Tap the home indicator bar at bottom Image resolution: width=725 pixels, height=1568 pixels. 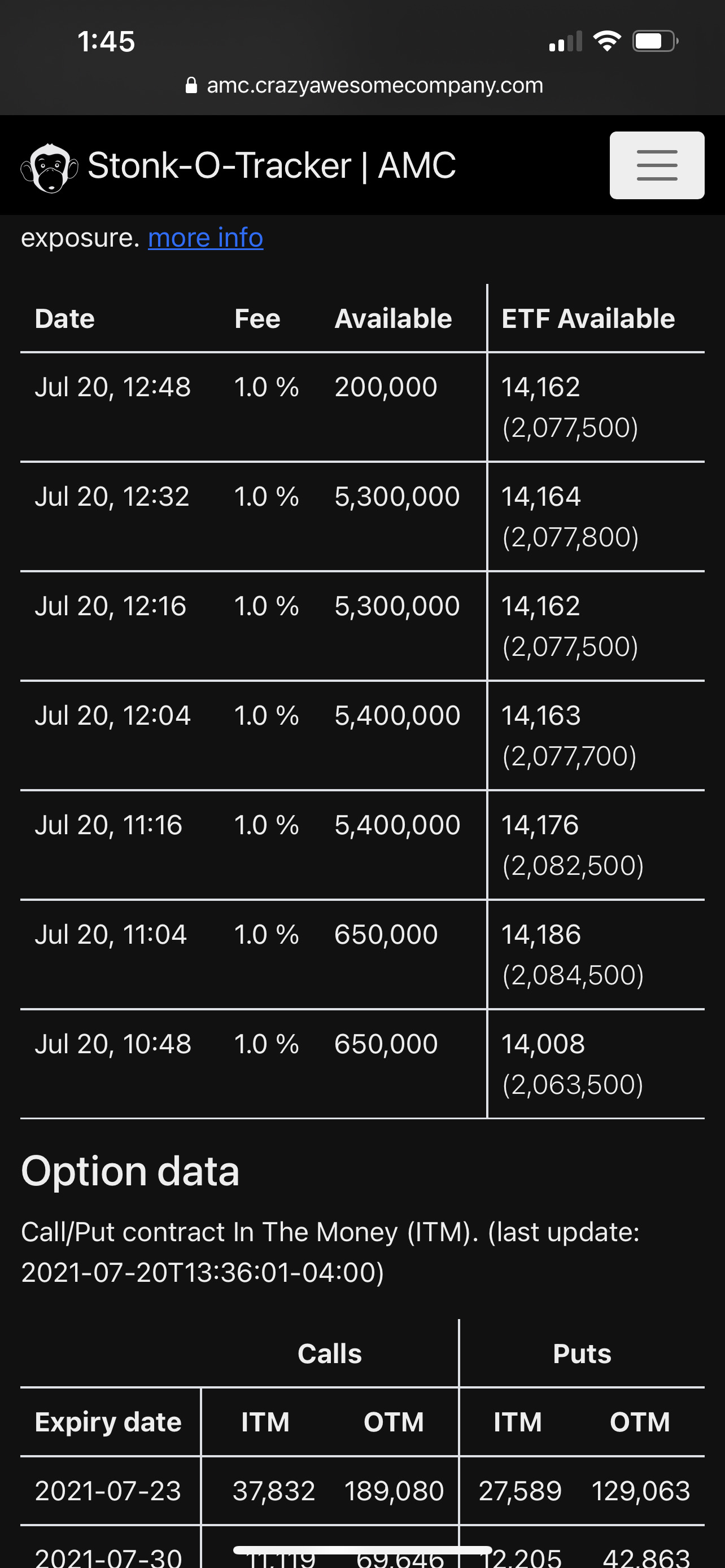[x=362, y=1550]
